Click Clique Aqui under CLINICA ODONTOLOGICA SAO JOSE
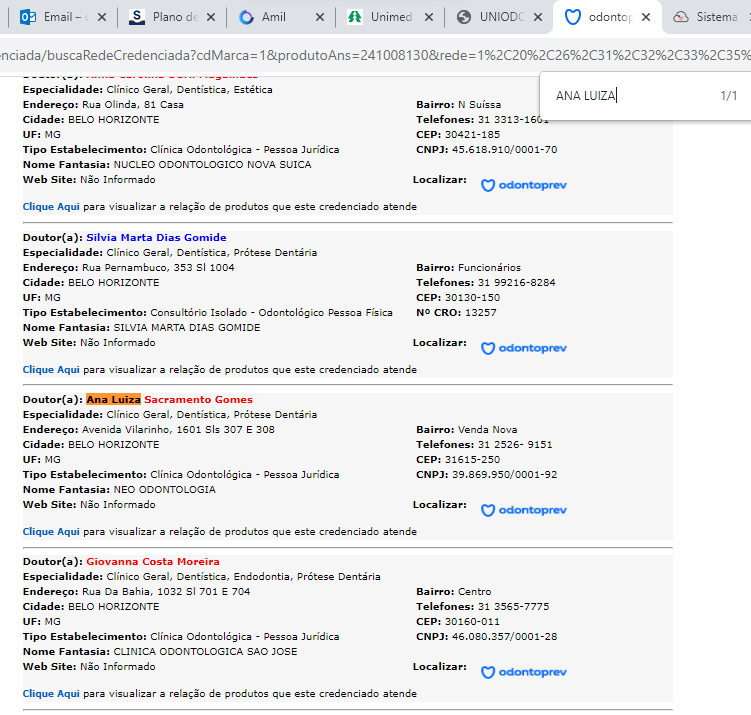 [51, 693]
